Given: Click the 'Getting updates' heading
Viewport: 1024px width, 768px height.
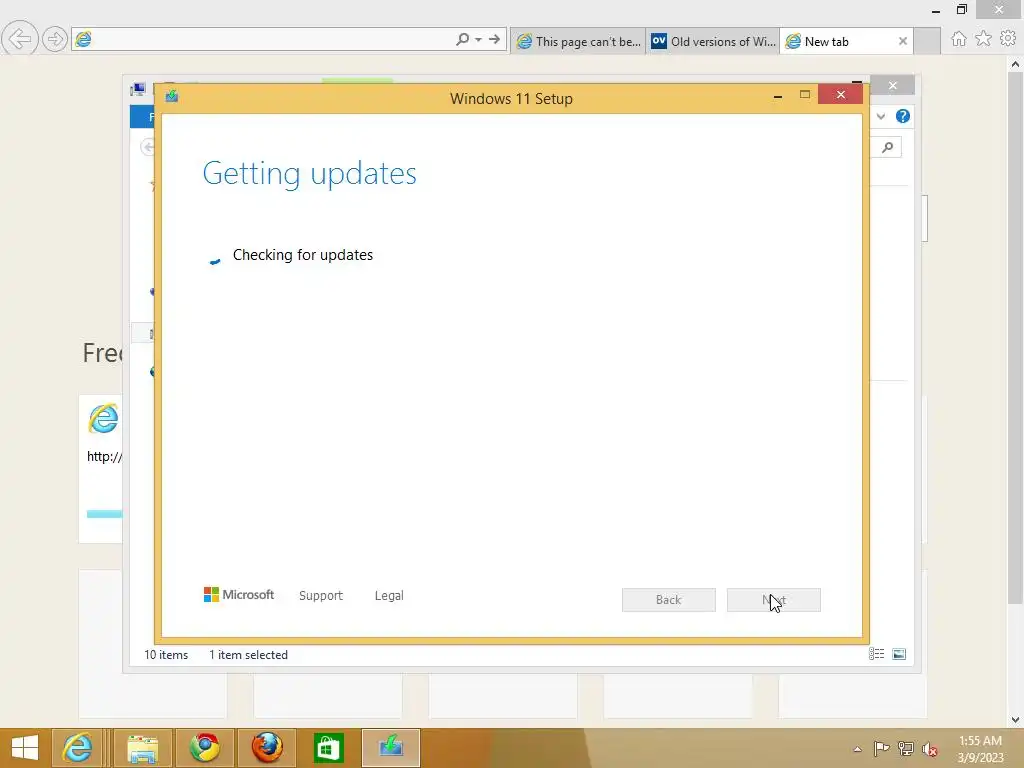Looking at the screenshot, I should coord(310,174).
